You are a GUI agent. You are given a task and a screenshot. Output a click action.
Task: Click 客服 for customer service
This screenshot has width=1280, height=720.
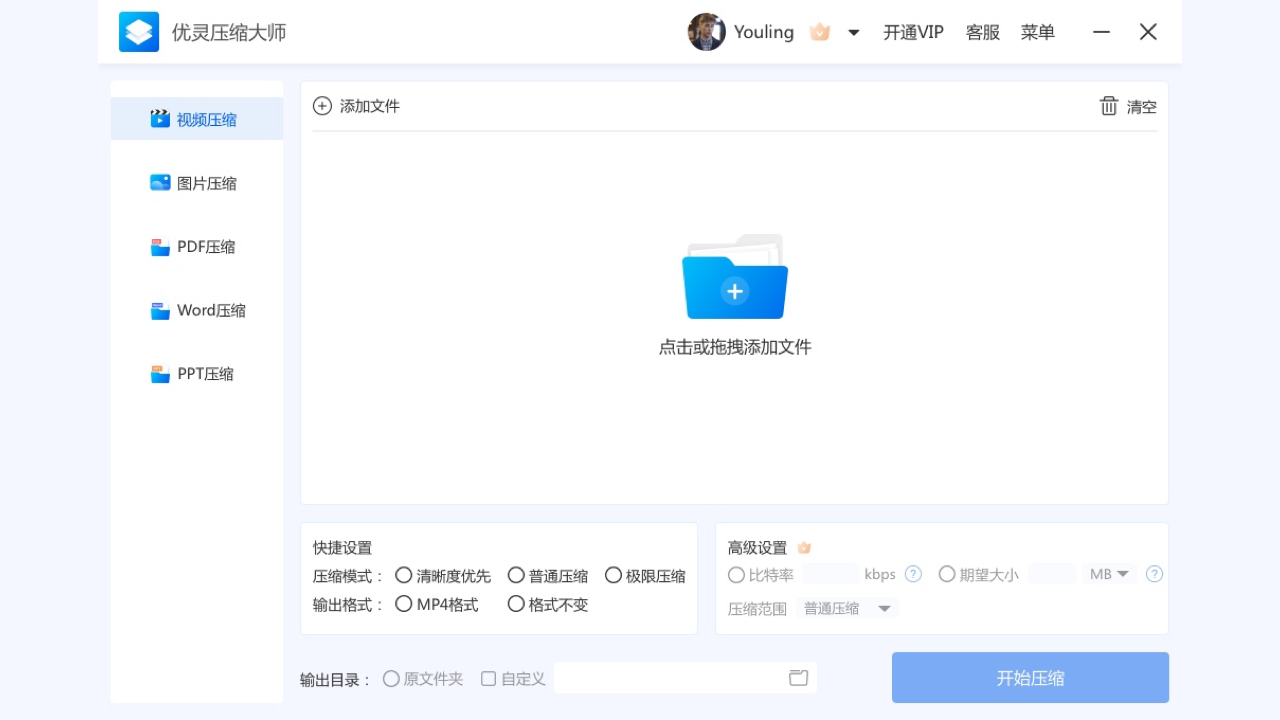[x=983, y=32]
